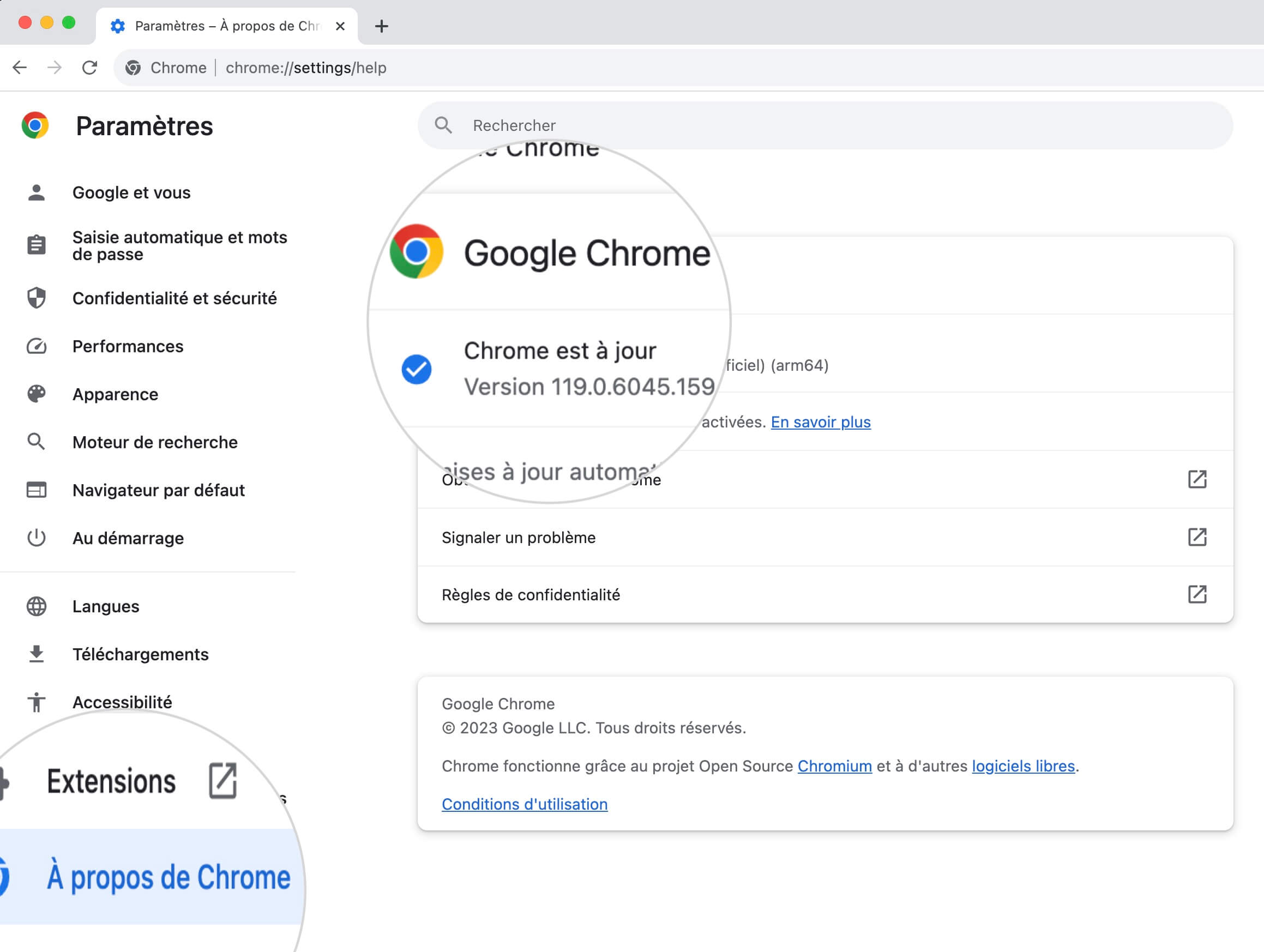Open the logiciels libres link
The image size is (1264, 952).
tap(1023, 766)
